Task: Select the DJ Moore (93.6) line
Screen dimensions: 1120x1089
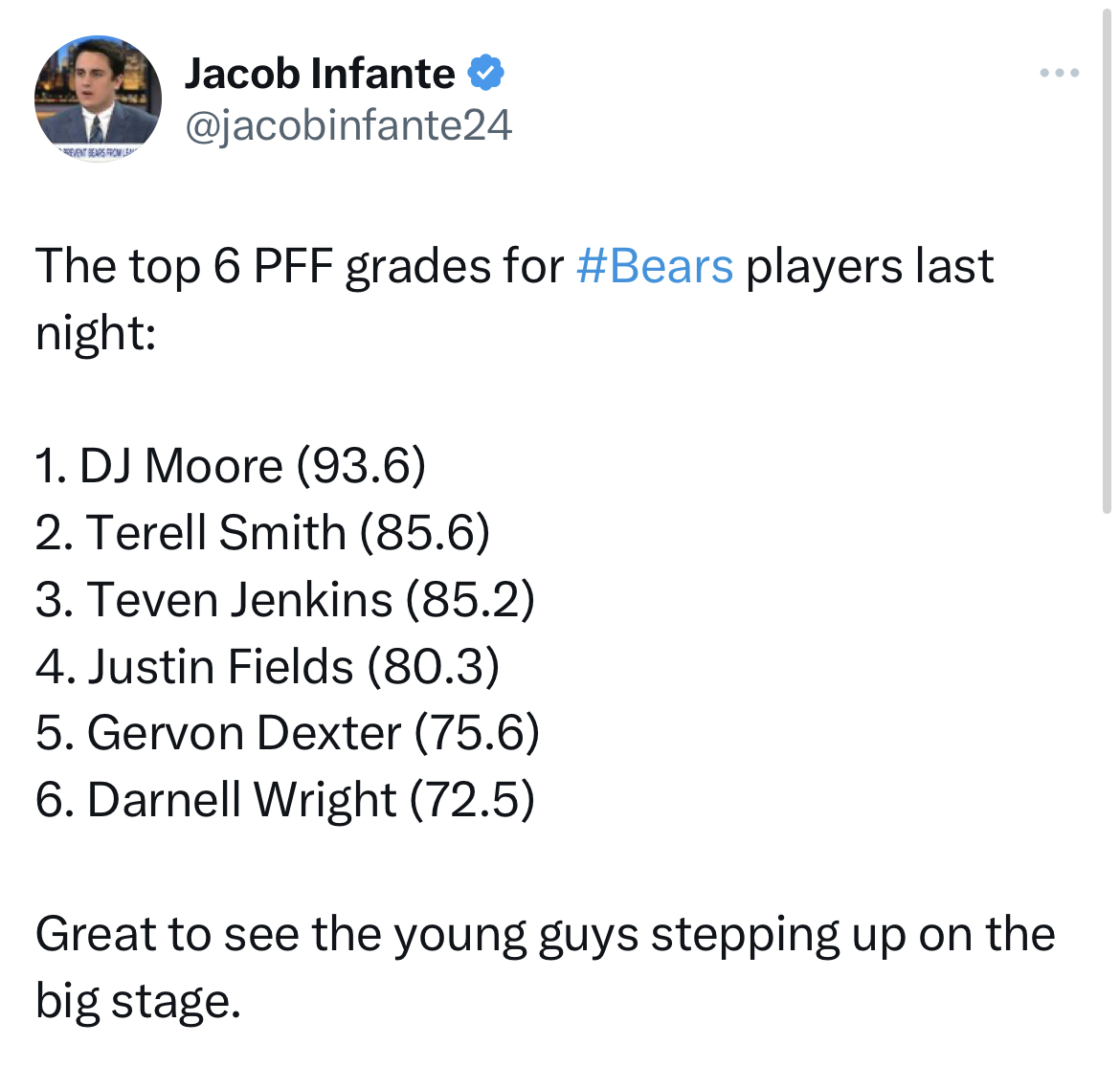Action: (231, 466)
